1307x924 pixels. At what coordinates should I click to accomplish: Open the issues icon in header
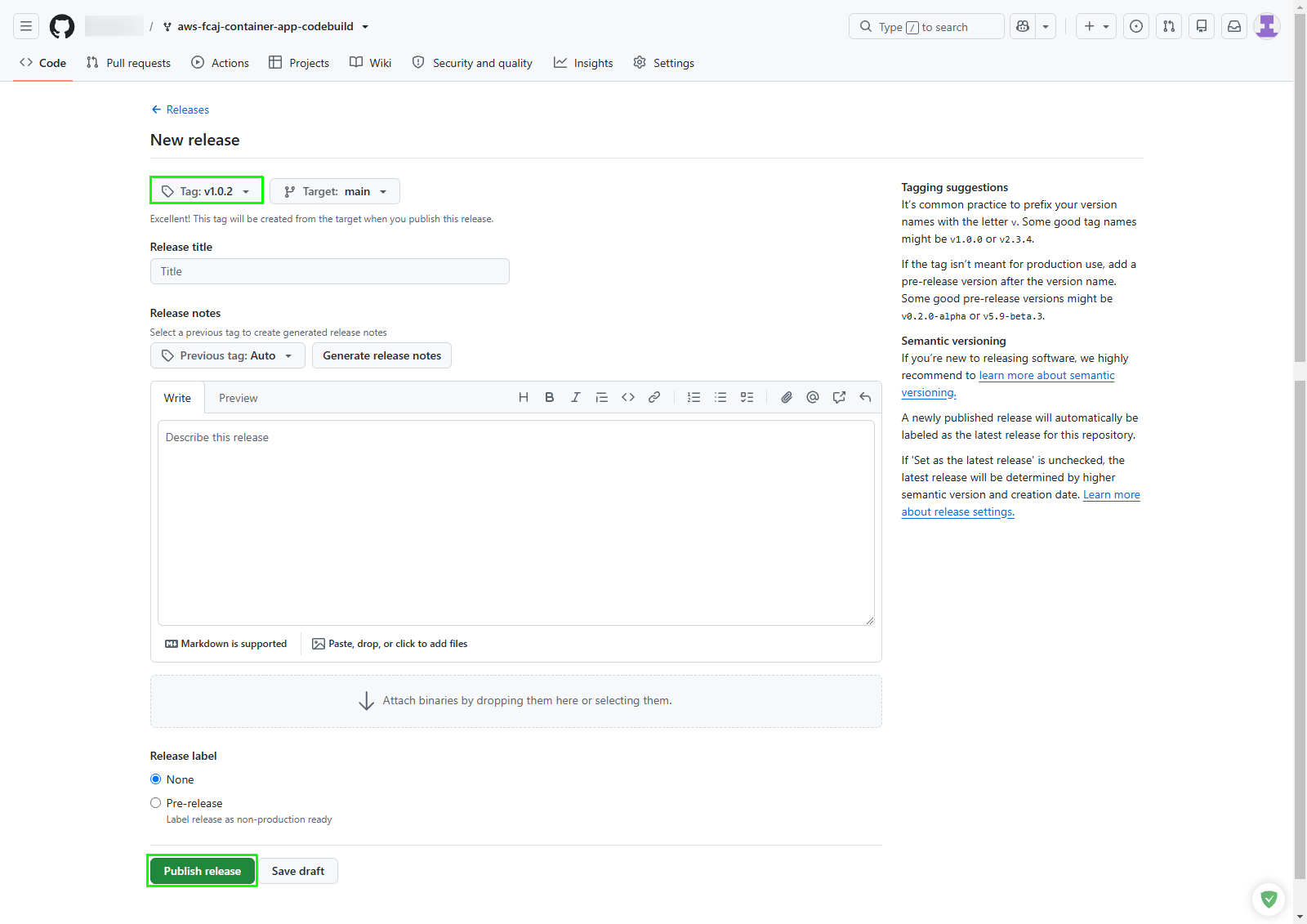click(x=1136, y=26)
